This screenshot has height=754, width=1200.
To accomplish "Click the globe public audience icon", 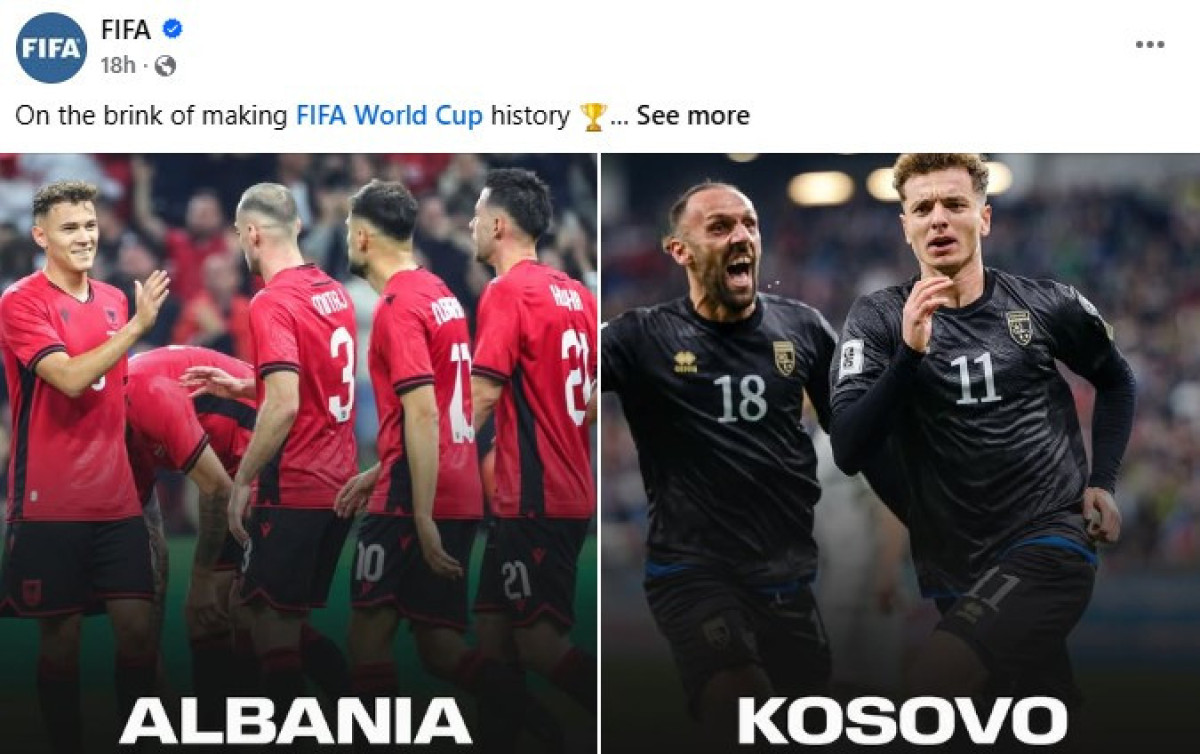I will (165, 66).
